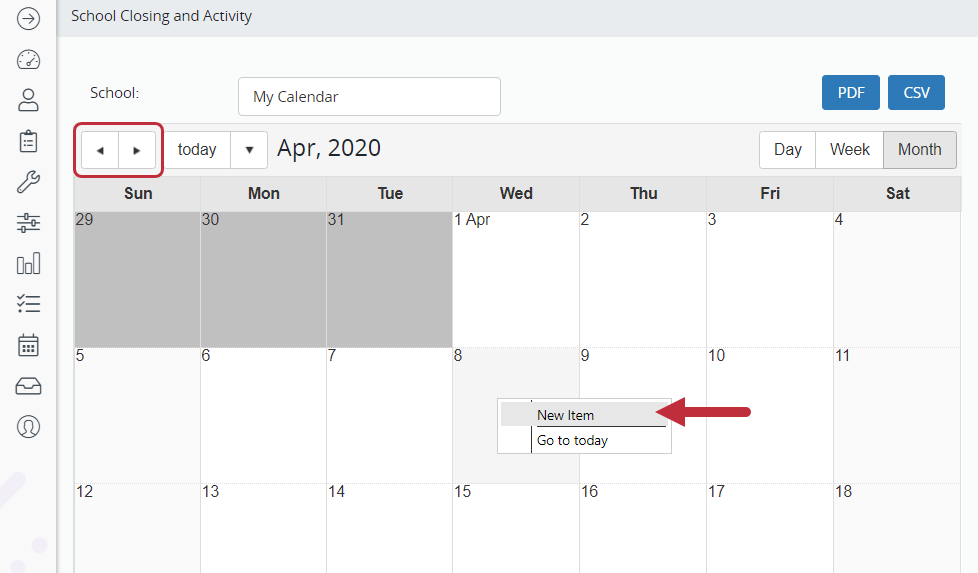Click the CSV export button

pos(916,93)
